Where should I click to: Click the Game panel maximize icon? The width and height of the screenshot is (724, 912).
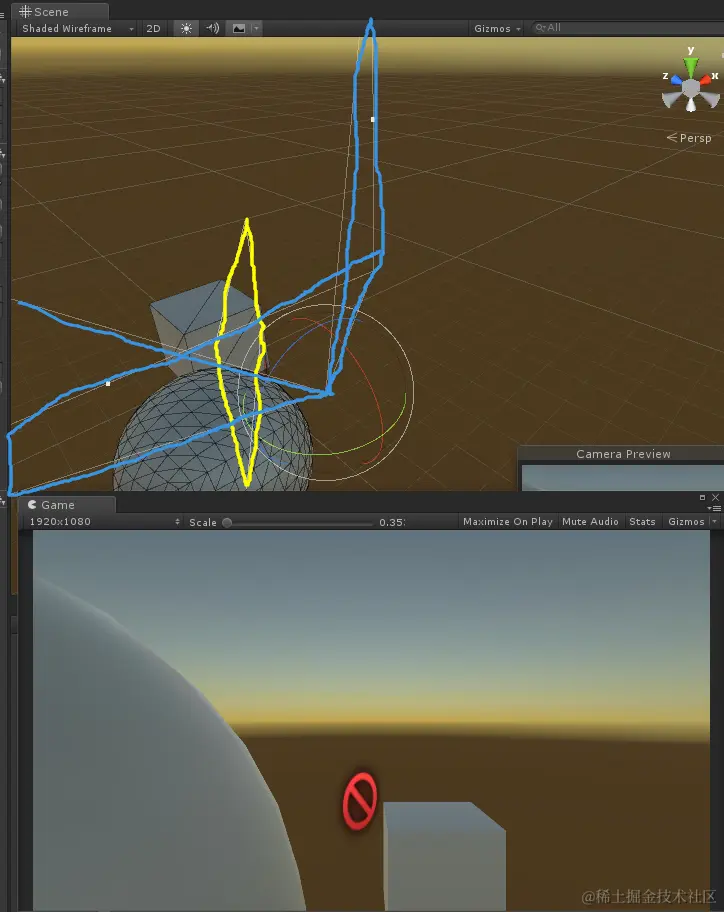702,497
